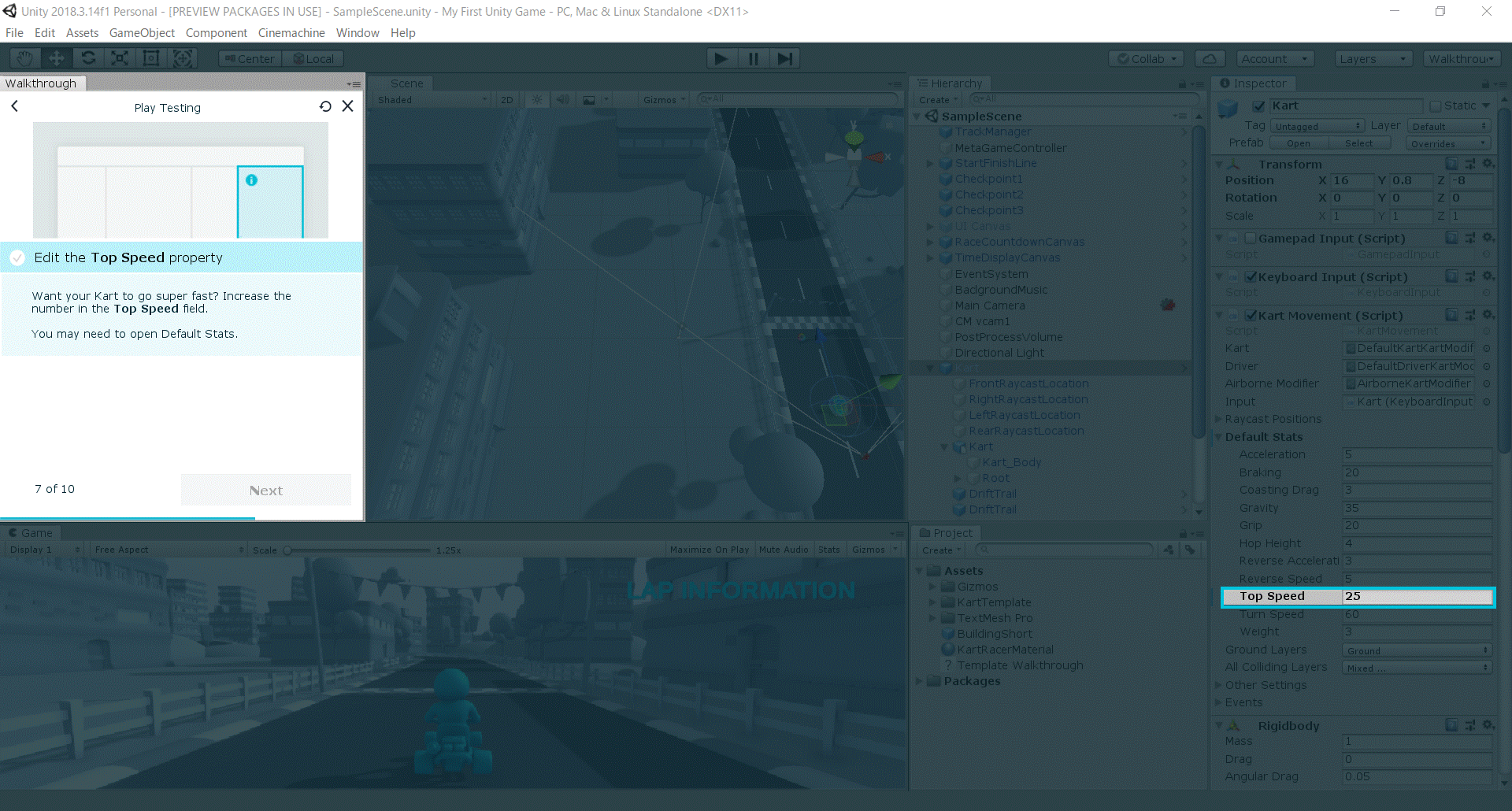Open the Layers dropdown
The width and height of the screenshot is (1512, 811).
click(1373, 59)
